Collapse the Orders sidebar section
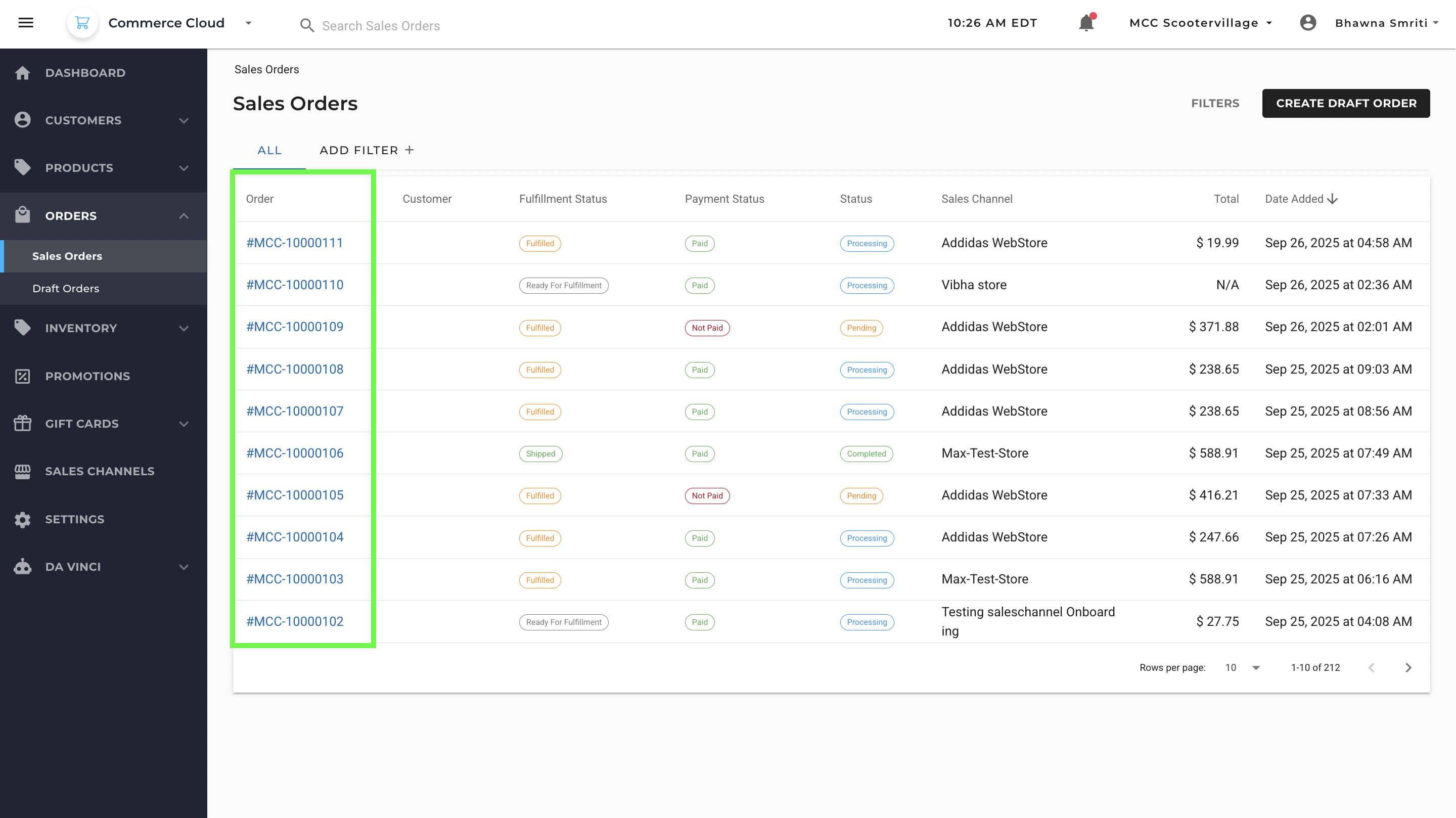The width and height of the screenshot is (1456, 818). 184,216
